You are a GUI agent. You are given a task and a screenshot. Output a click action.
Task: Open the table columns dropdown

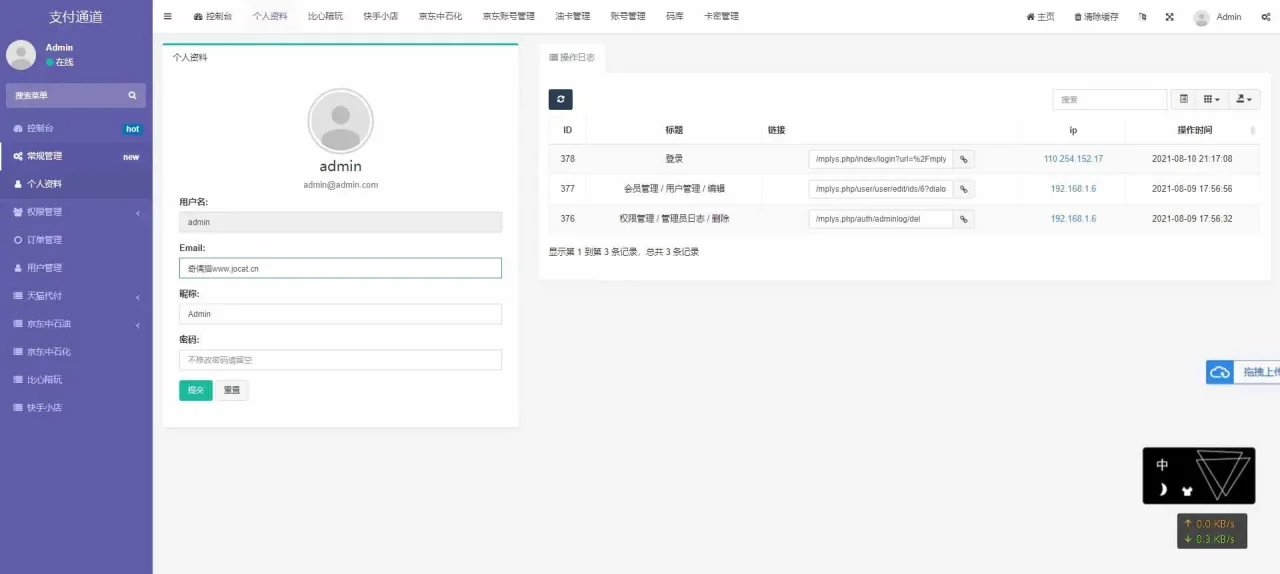[x=1211, y=99]
